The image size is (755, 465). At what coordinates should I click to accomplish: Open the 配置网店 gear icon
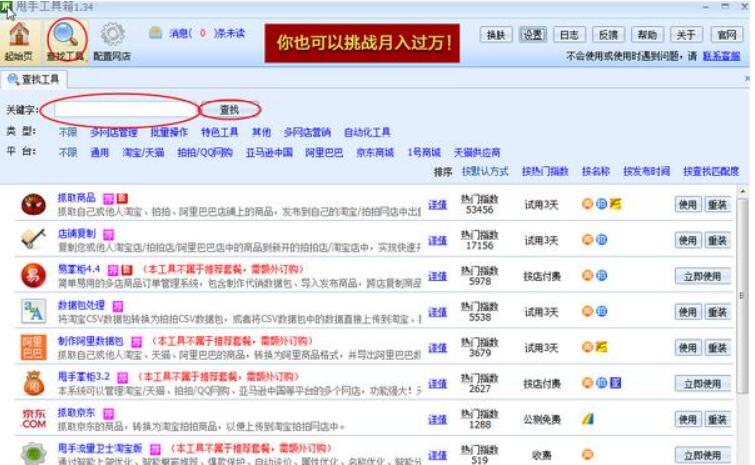[x=112, y=36]
